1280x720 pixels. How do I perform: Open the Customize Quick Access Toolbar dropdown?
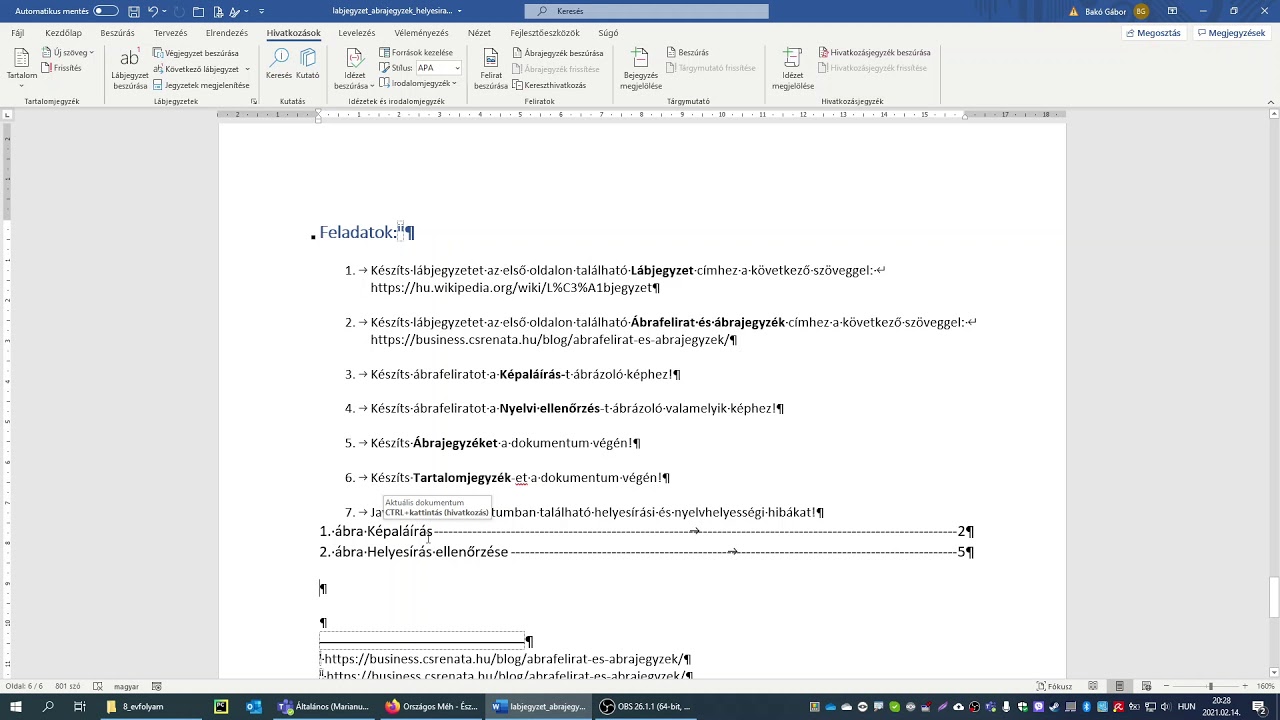coord(262,11)
